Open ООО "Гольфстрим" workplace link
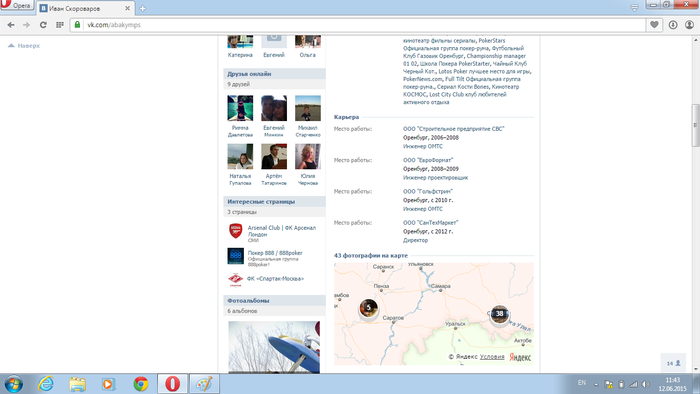The image size is (700, 394). coord(428,191)
